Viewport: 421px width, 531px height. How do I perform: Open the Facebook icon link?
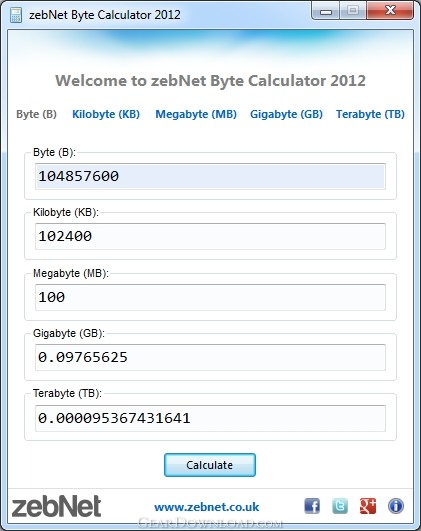coord(312,506)
